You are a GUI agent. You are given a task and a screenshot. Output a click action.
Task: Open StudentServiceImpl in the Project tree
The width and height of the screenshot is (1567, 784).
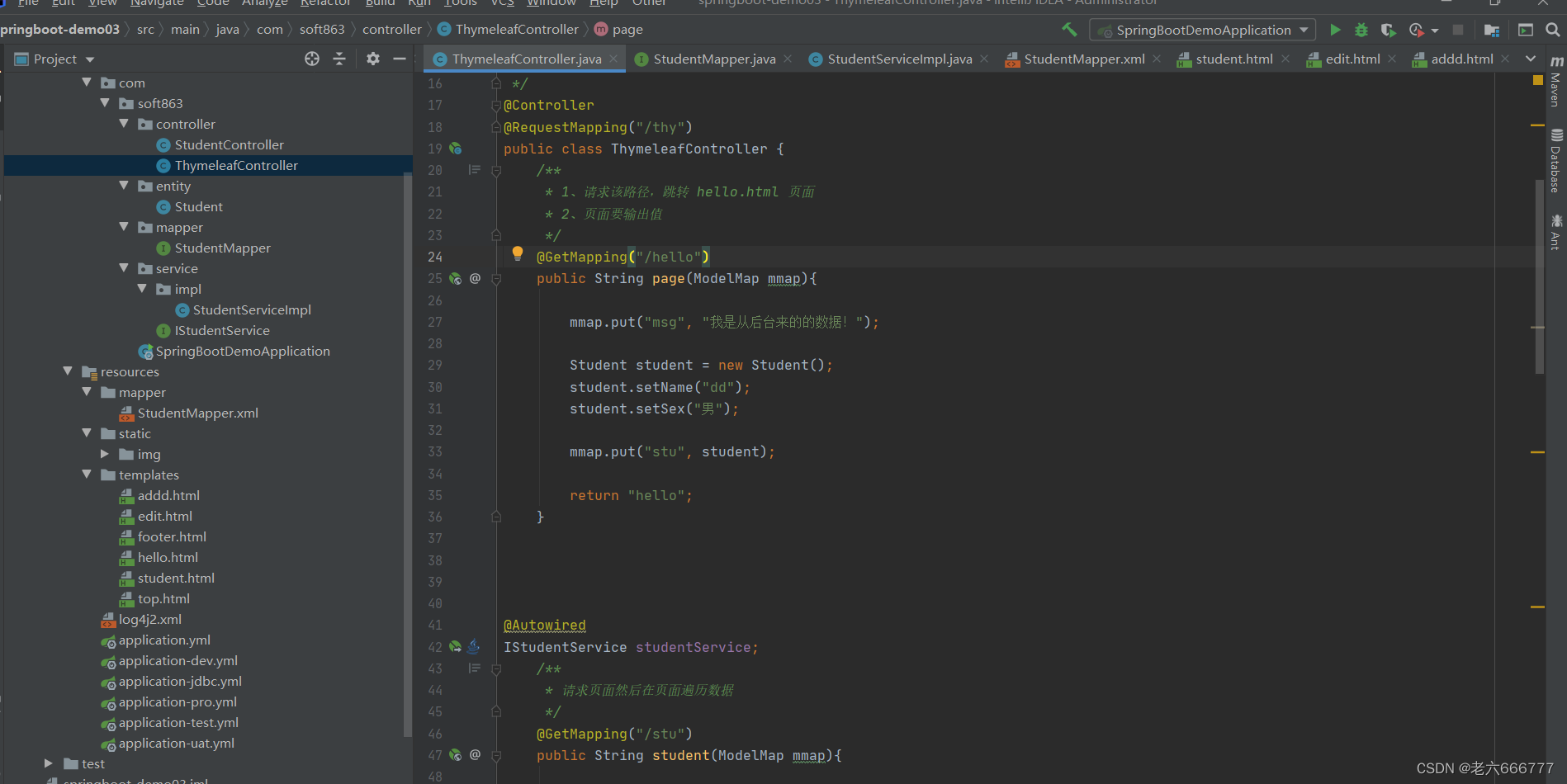pos(251,309)
